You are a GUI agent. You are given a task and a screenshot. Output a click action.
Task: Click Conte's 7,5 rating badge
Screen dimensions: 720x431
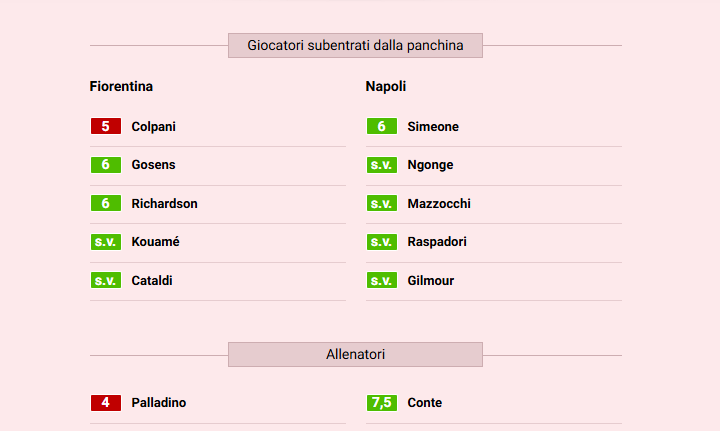[x=381, y=403]
